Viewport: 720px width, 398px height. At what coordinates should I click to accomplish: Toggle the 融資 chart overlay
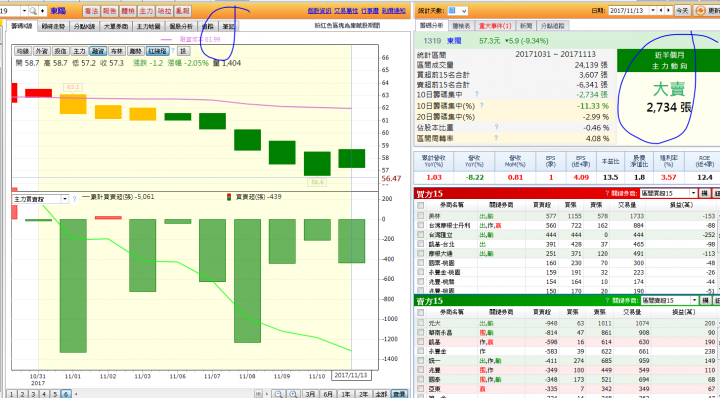click(97, 51)
